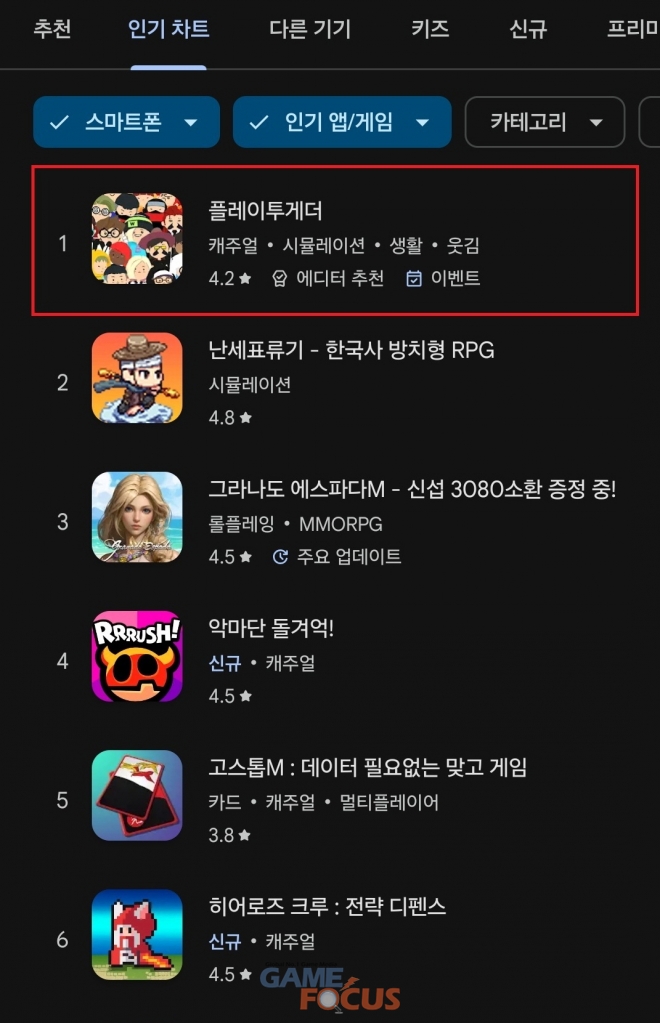Image resolution: width=660 pixels, height=1023 pixels.
Task: Tap the 그라나도 에스파다M app icon
Action: (x=137, y=517)
